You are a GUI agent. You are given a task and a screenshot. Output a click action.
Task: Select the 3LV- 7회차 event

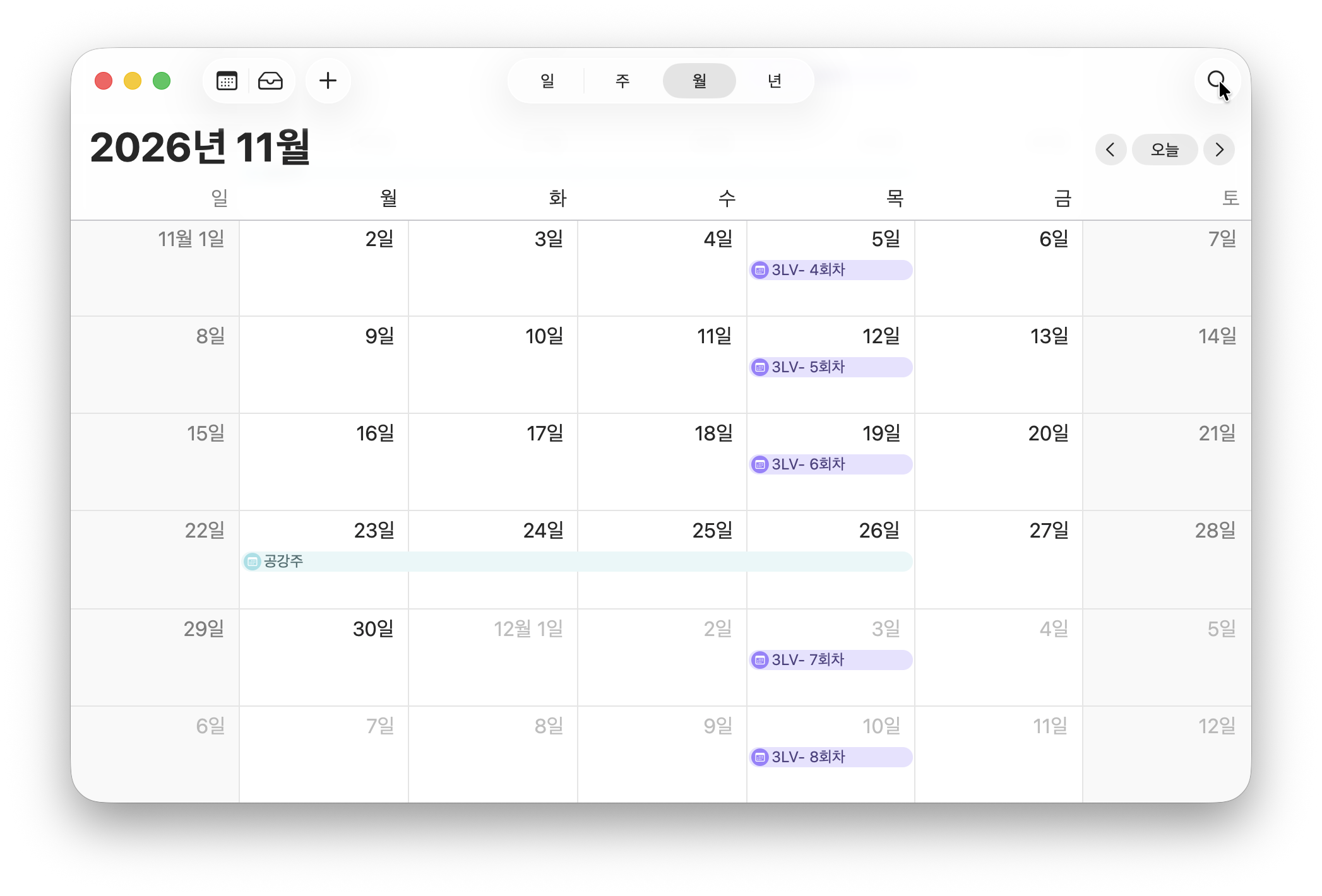[831, 660]
